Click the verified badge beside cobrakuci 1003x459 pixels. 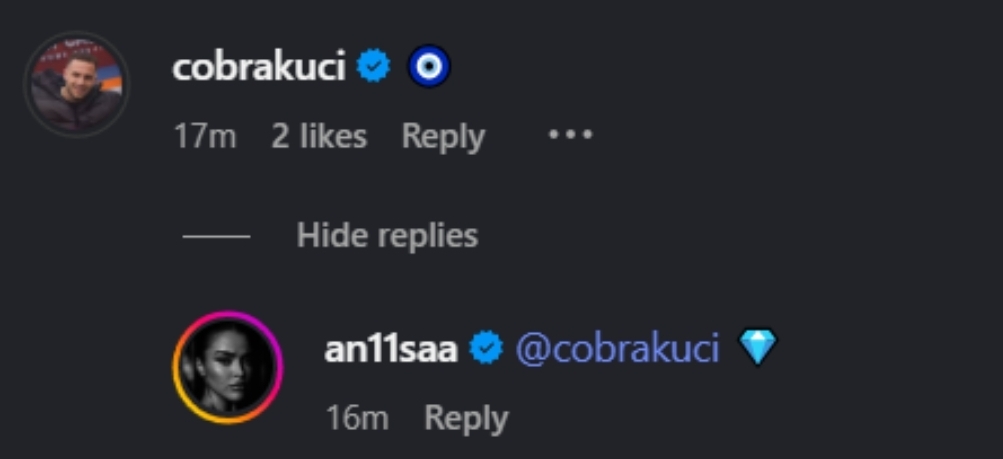pos(373,68)
